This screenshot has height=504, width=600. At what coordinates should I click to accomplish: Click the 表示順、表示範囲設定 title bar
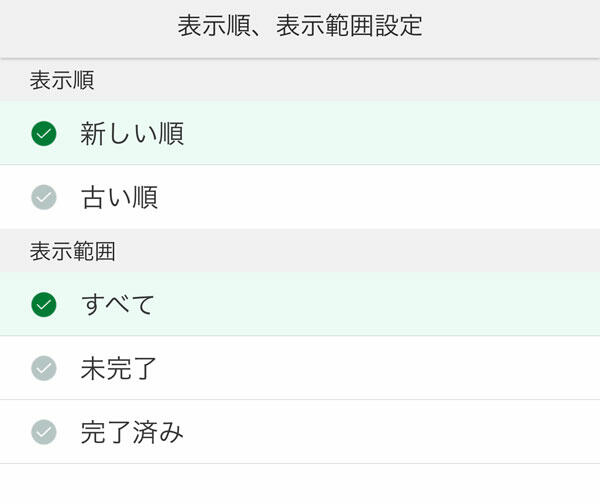(300, 27)
